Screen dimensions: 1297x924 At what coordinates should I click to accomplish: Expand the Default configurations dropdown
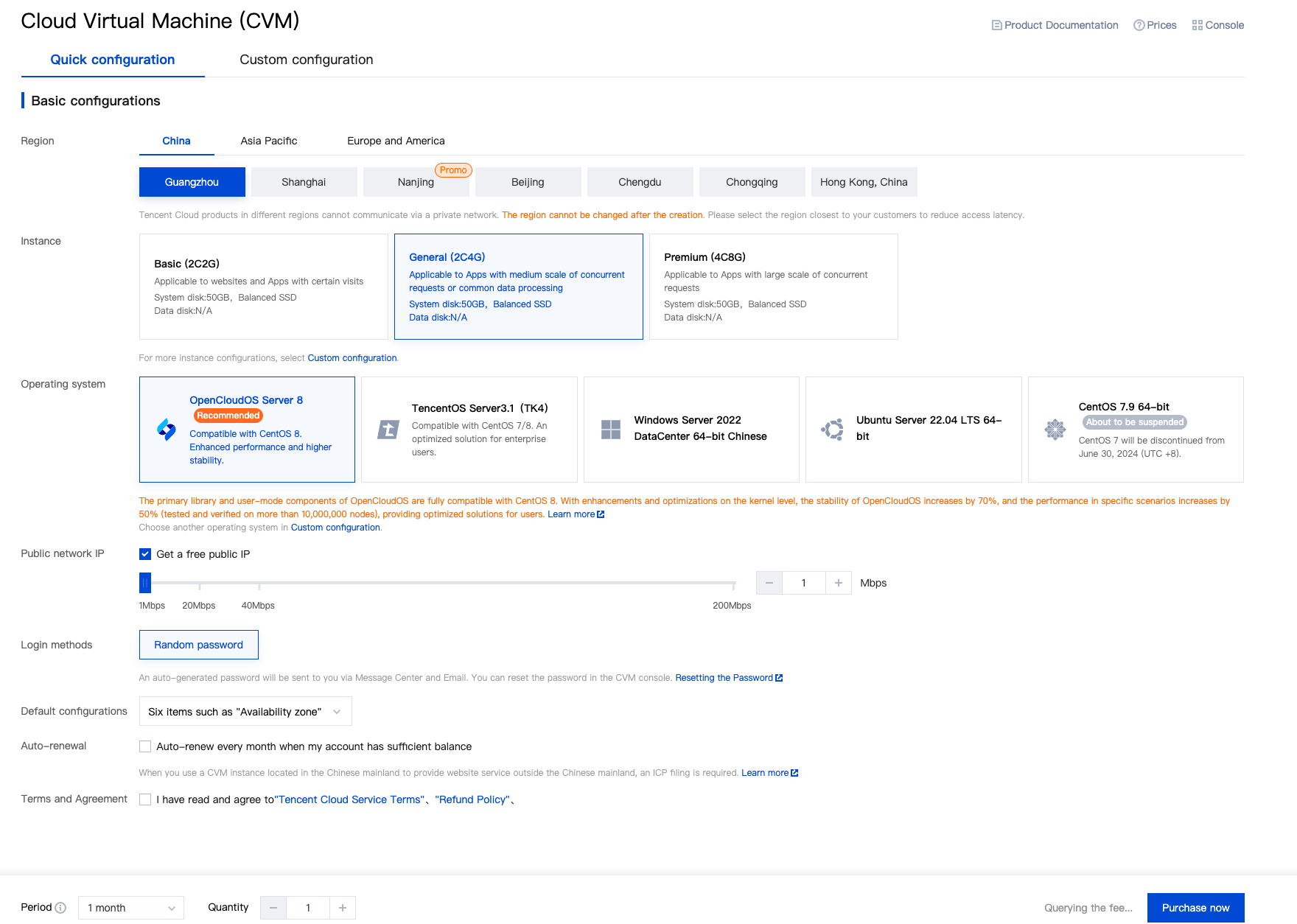pyautogui.click(x=245, y=712)
